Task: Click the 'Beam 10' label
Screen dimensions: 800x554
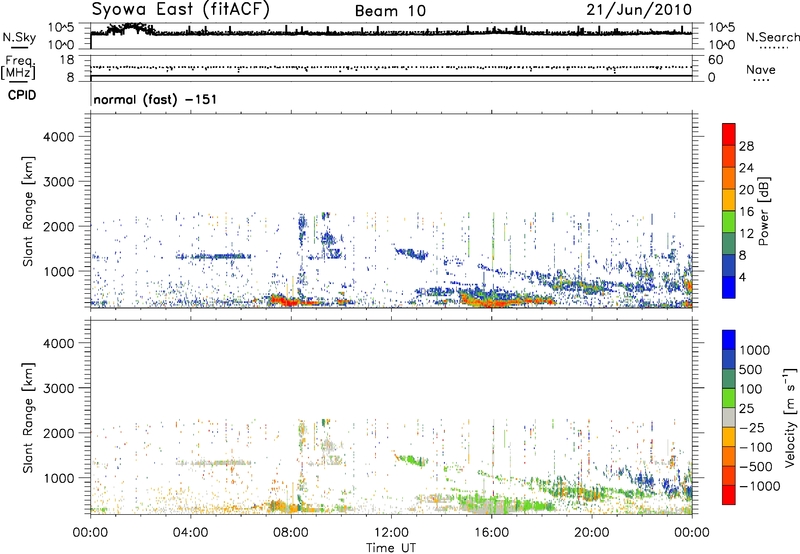Action: click(x=390, y=11)
